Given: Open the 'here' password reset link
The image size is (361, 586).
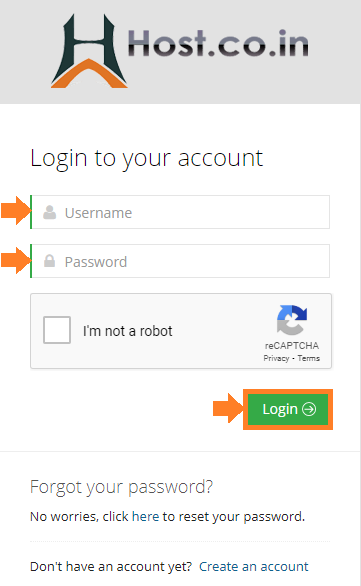Looking at the screenshot, I should pos(145,516).
